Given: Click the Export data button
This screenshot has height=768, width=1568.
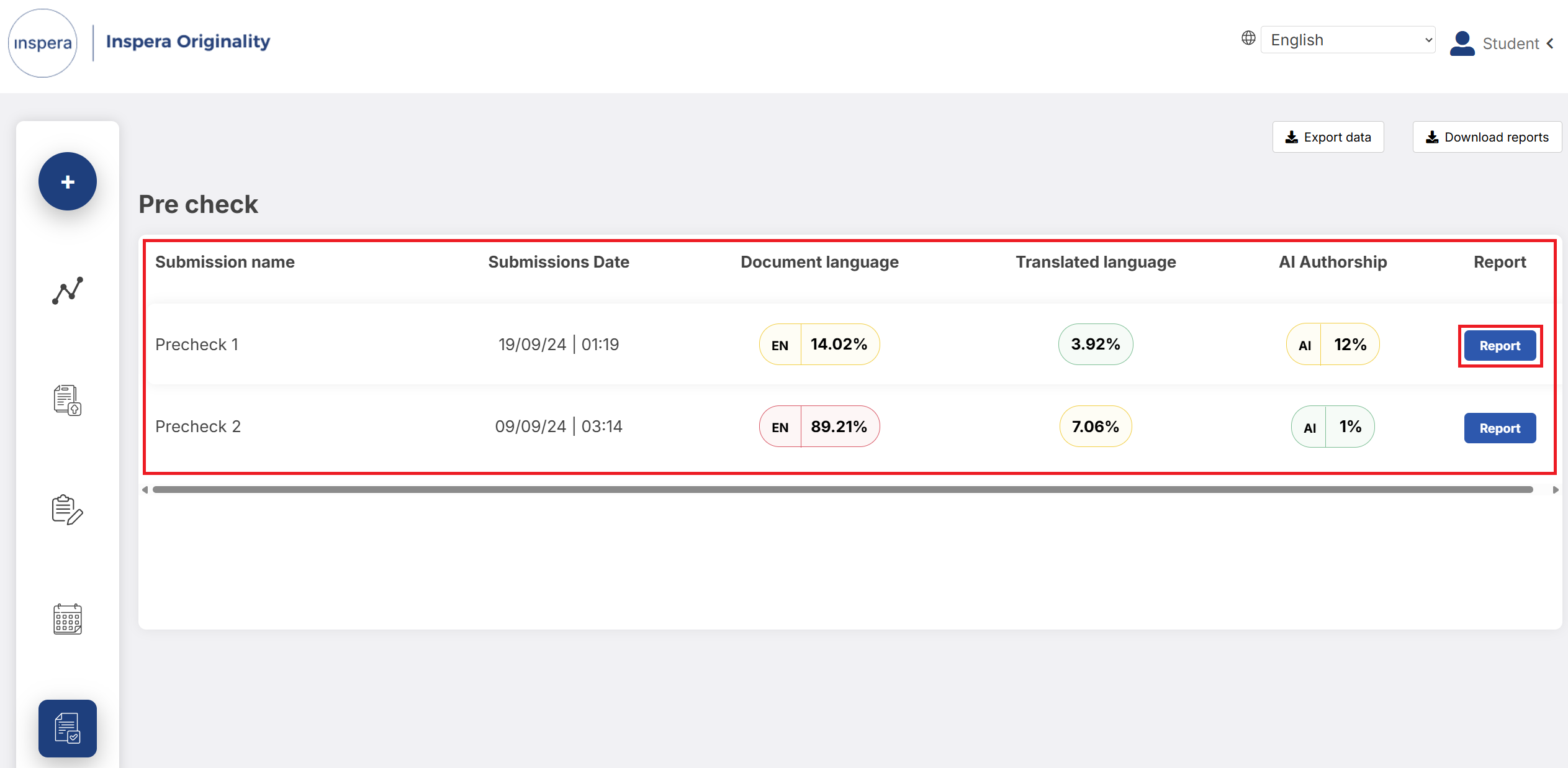Looking at the screenshot, I should click(1328, 137).
